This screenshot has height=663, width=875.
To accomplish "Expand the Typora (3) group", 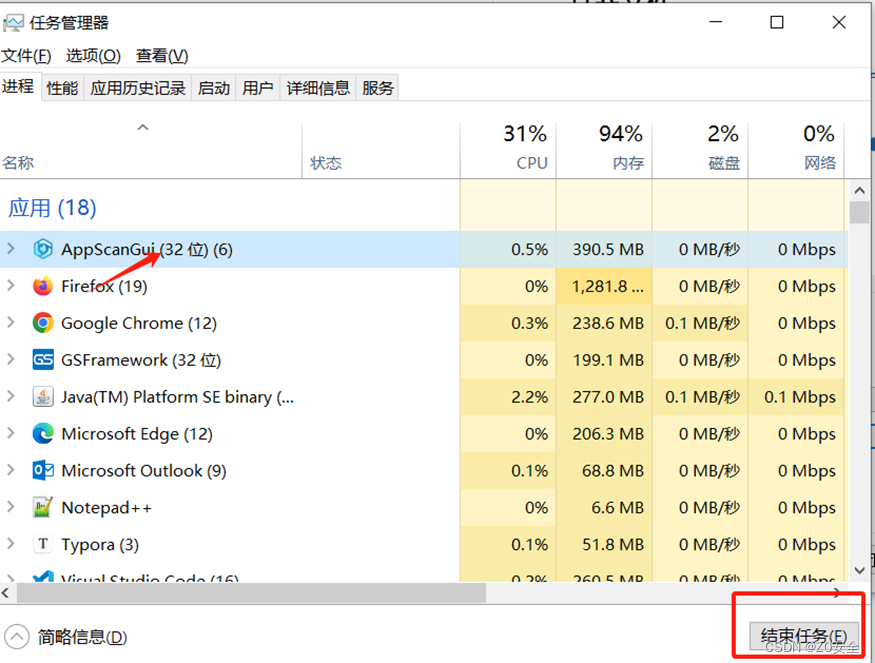I will (x=11, y=543).
